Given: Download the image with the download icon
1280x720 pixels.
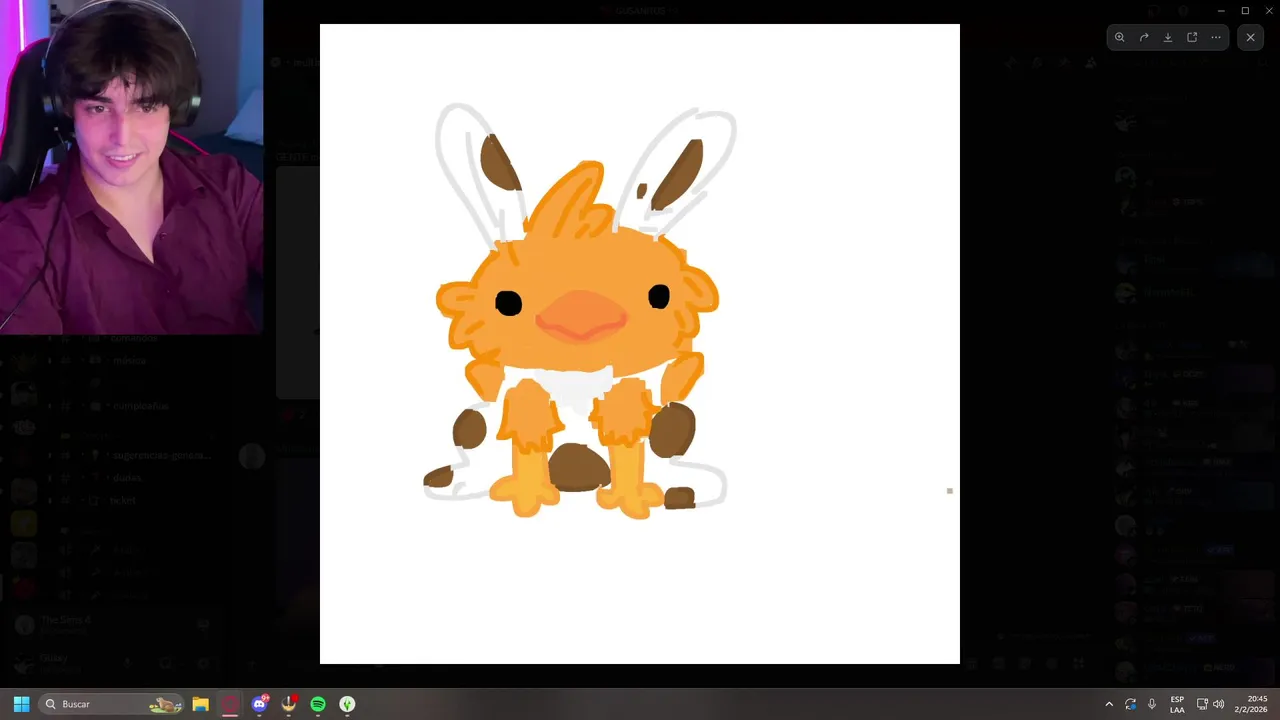Looking at the screenshot, I should [1168, 37].
